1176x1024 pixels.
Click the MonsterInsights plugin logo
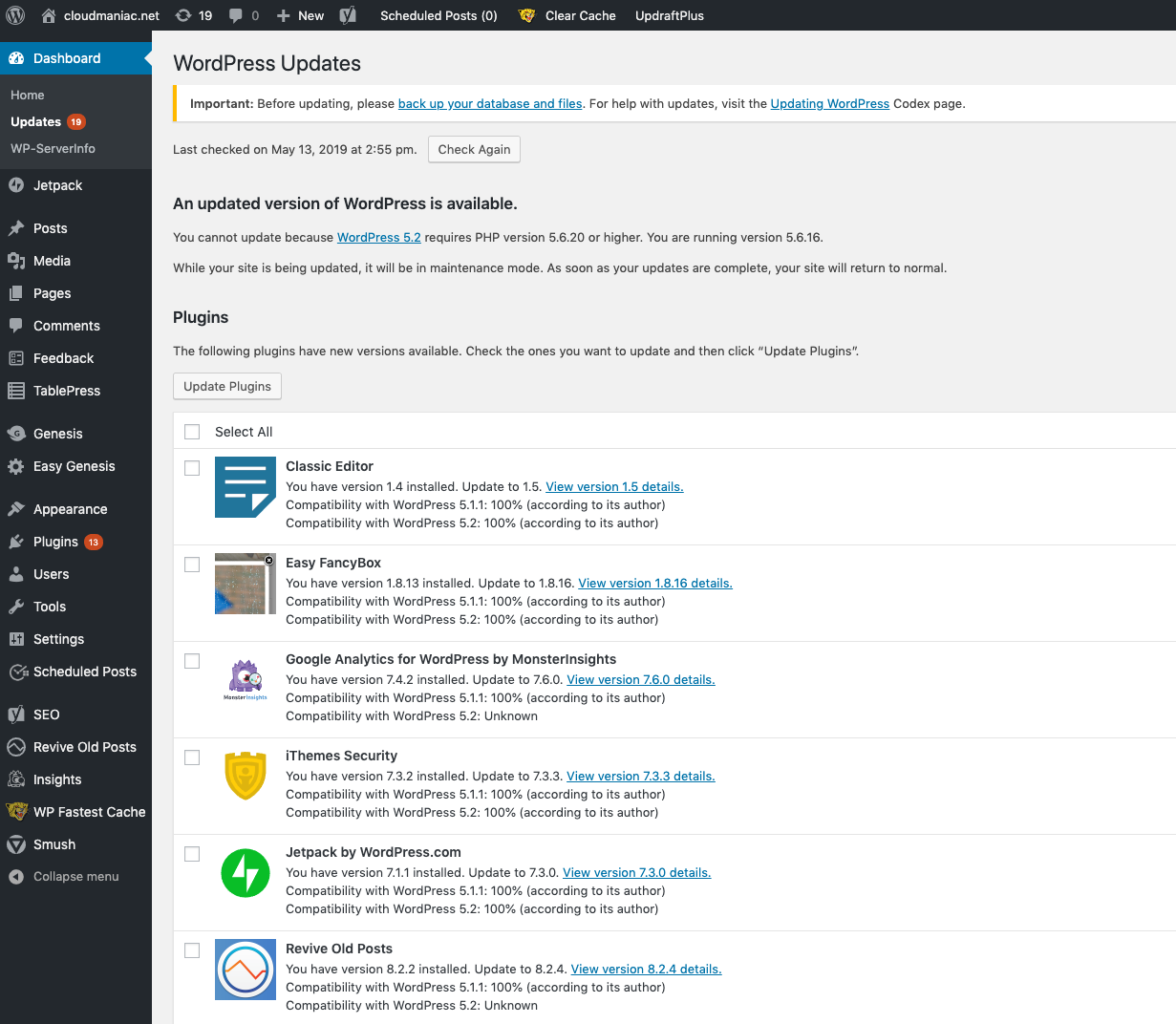pyautogui.click(x=246, y=680)
